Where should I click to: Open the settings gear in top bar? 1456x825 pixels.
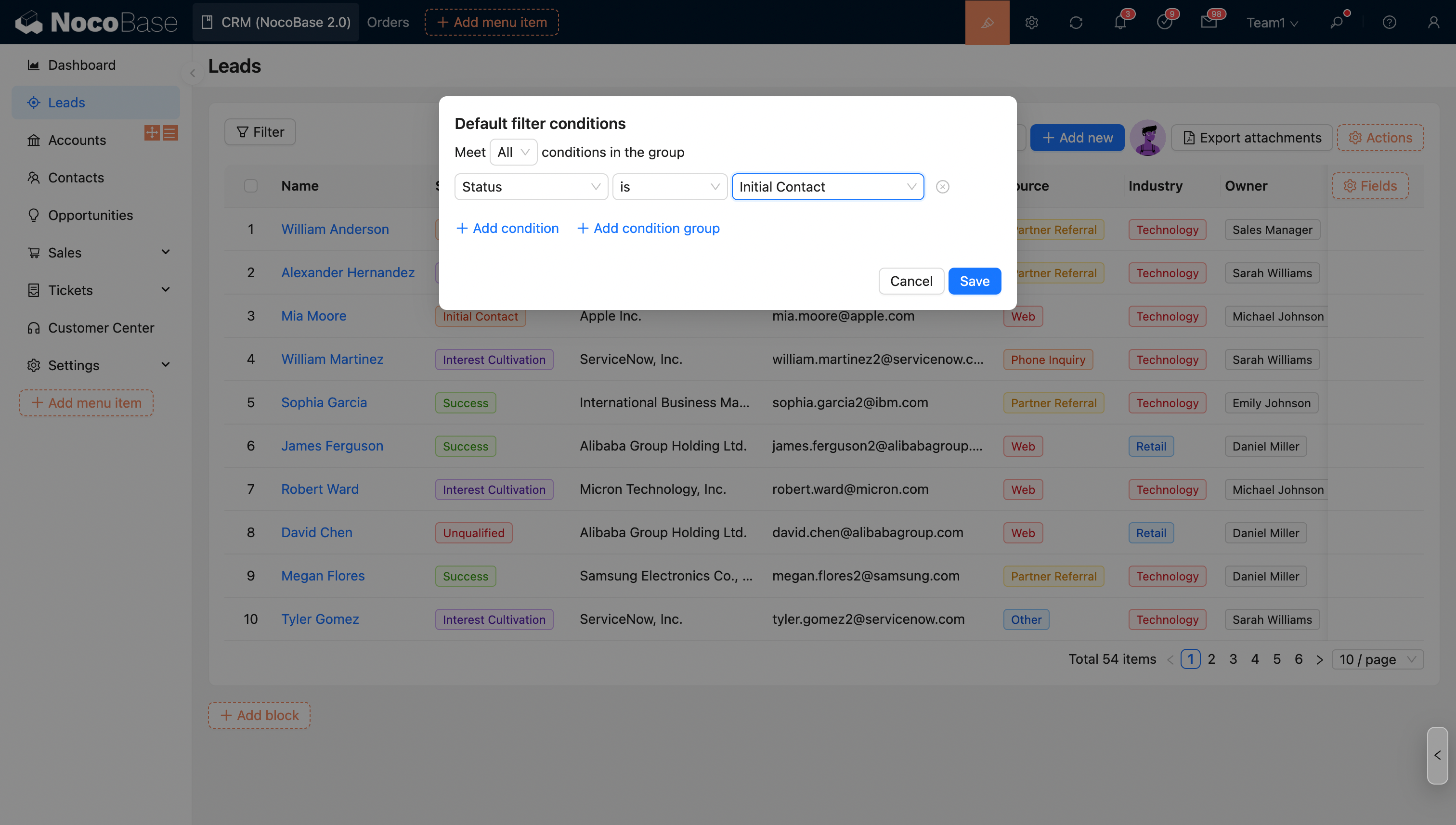[1031, 22]
